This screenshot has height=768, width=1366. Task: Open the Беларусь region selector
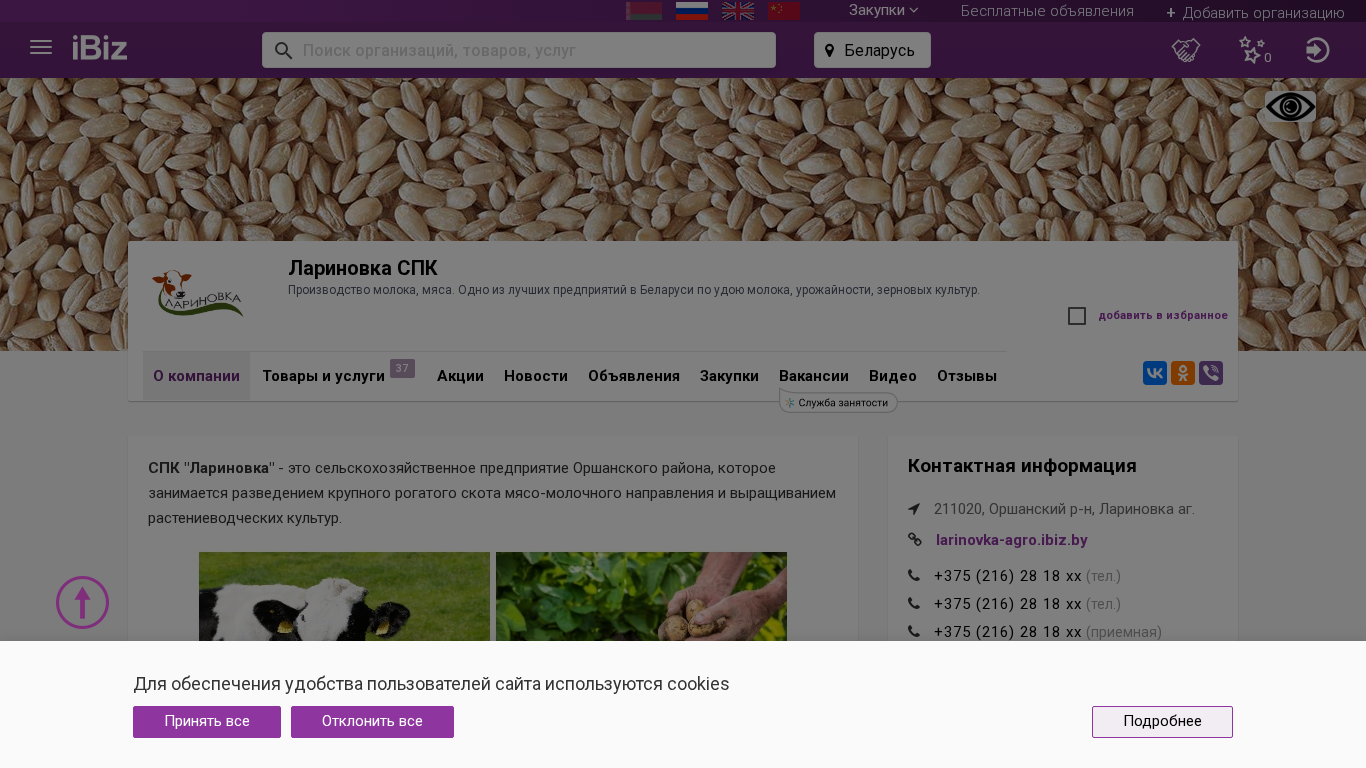tap(872, 50)
